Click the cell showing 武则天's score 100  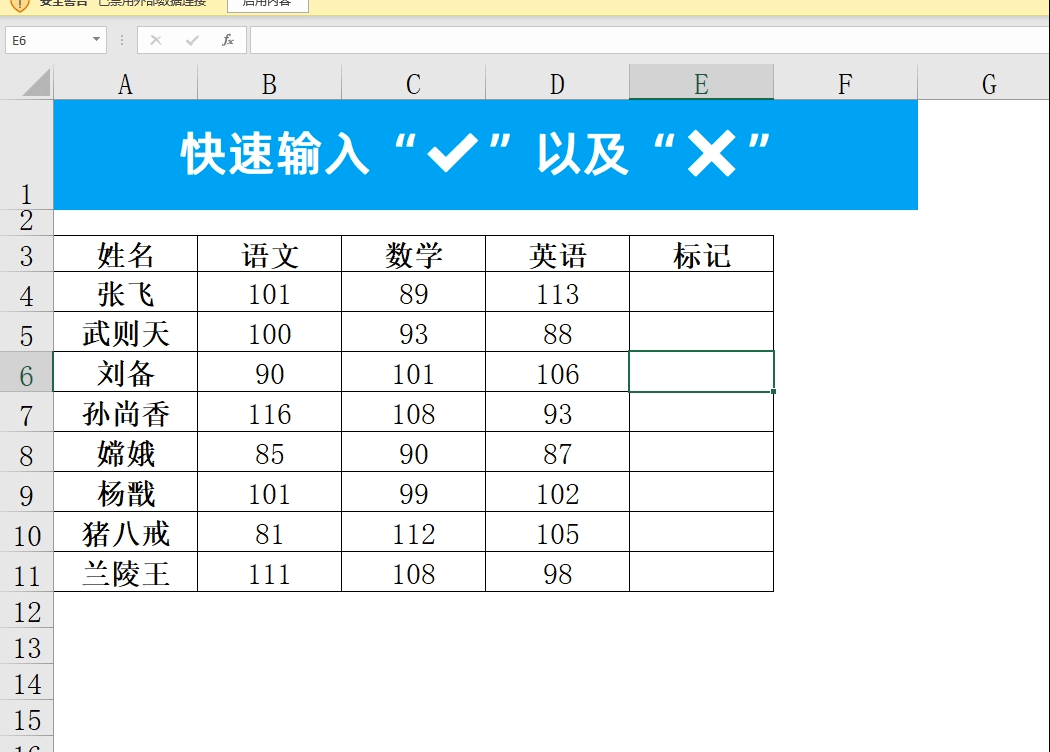point(269,333)
